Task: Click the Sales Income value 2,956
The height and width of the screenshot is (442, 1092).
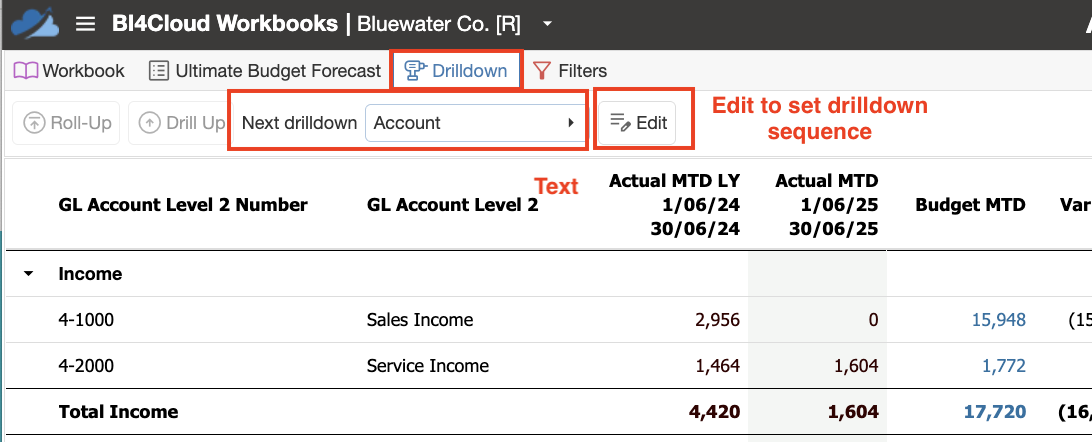Action: point(717,320)
